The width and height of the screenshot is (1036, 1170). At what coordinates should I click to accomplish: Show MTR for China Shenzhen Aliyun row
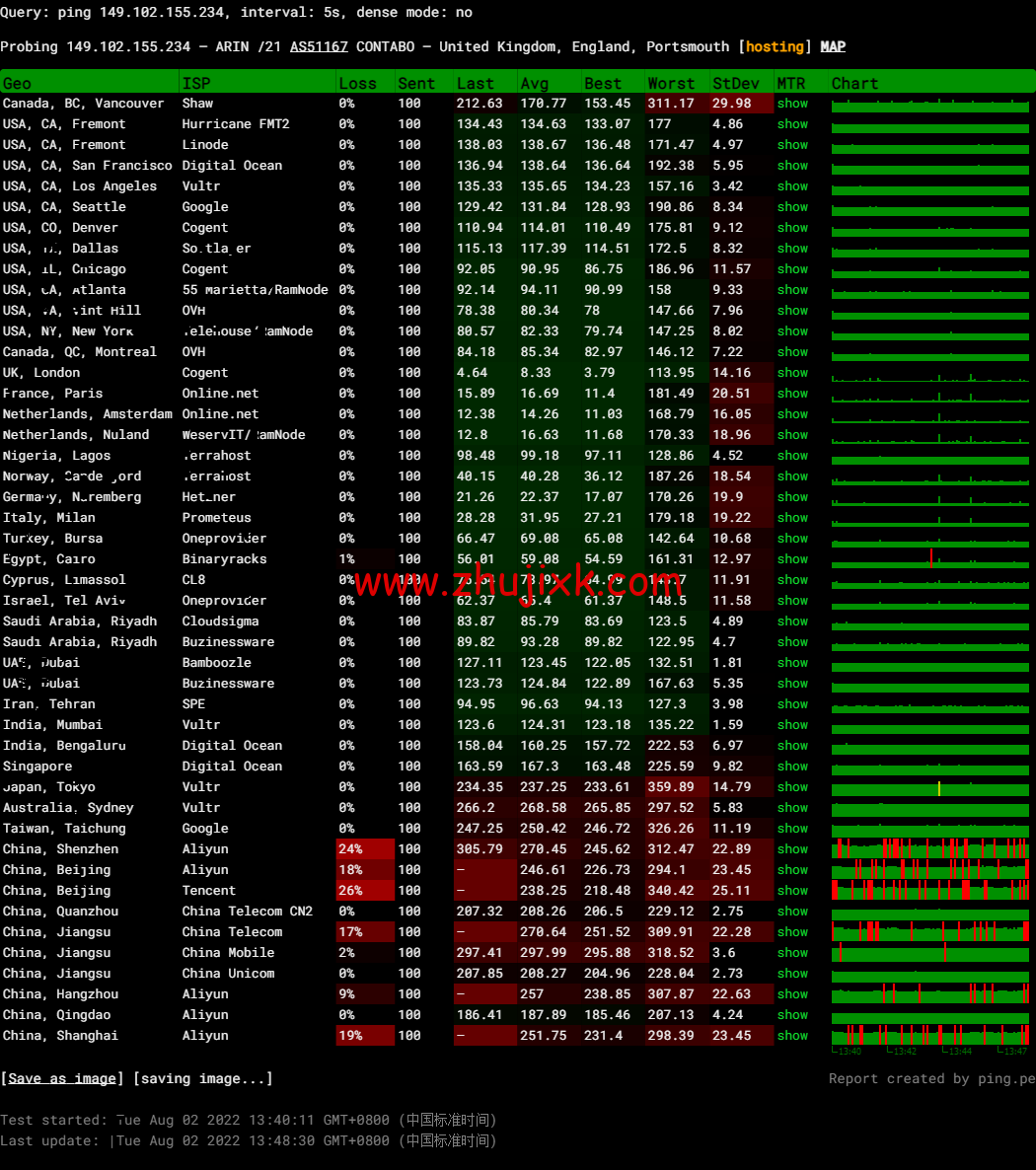[x=791, y=849]
